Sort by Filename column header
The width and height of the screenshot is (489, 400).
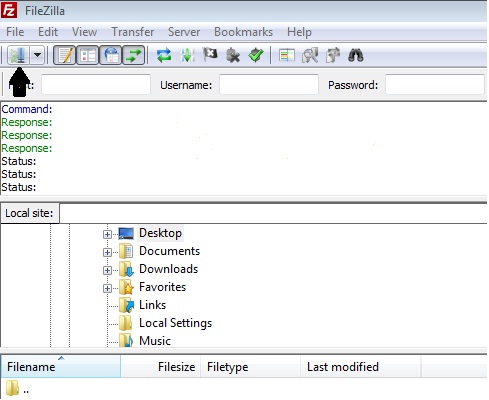coord(61,367)
